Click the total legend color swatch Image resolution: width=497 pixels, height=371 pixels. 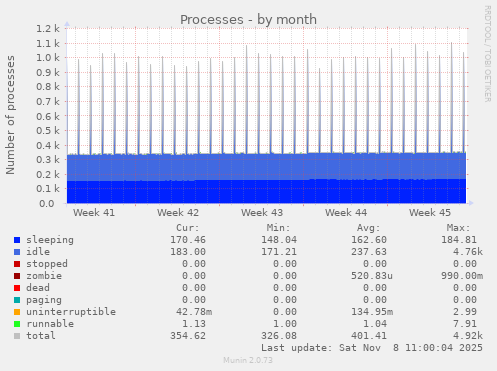[x=17, y=336]
